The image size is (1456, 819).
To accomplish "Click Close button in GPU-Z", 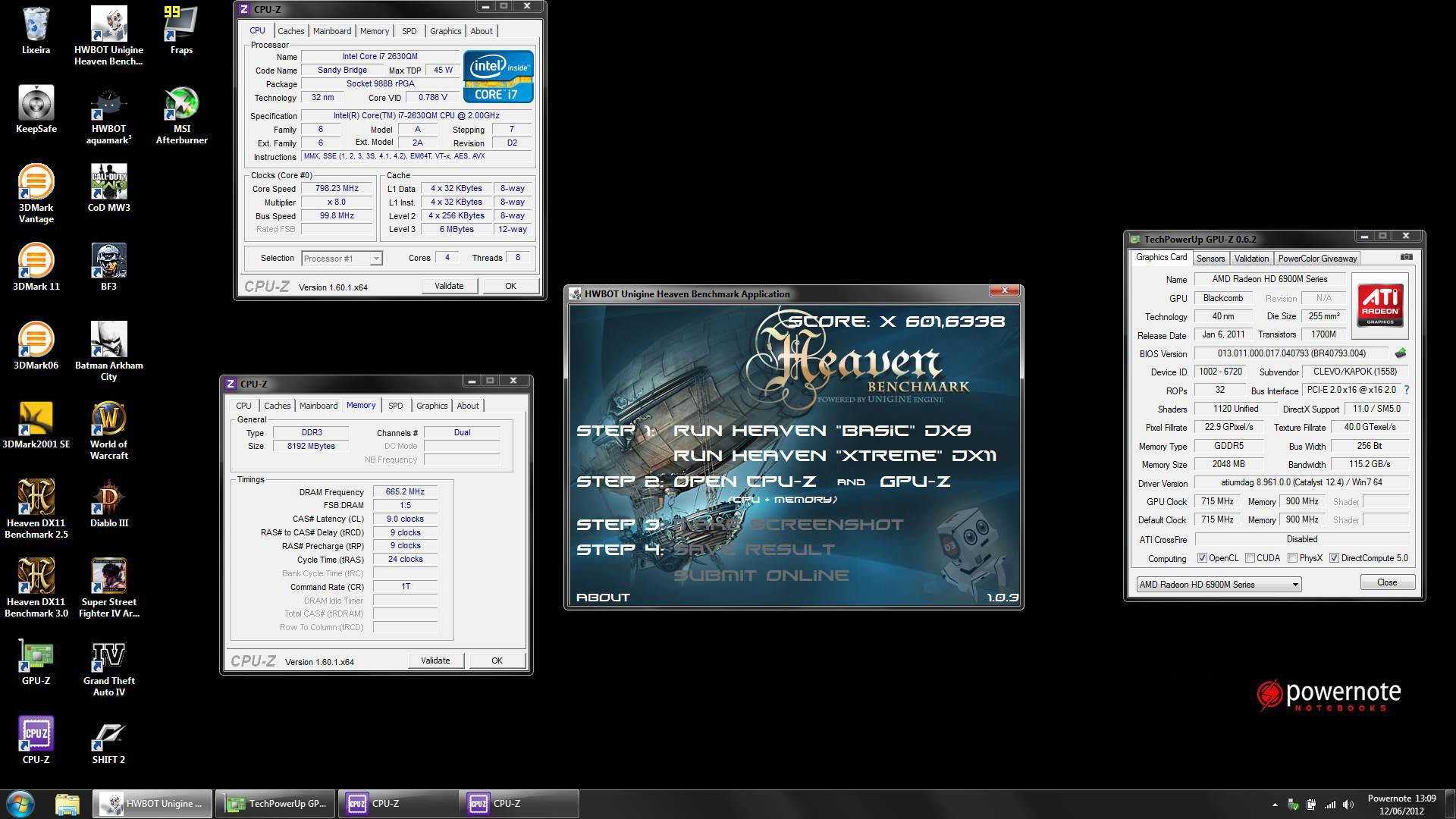I will [1387, 582].
